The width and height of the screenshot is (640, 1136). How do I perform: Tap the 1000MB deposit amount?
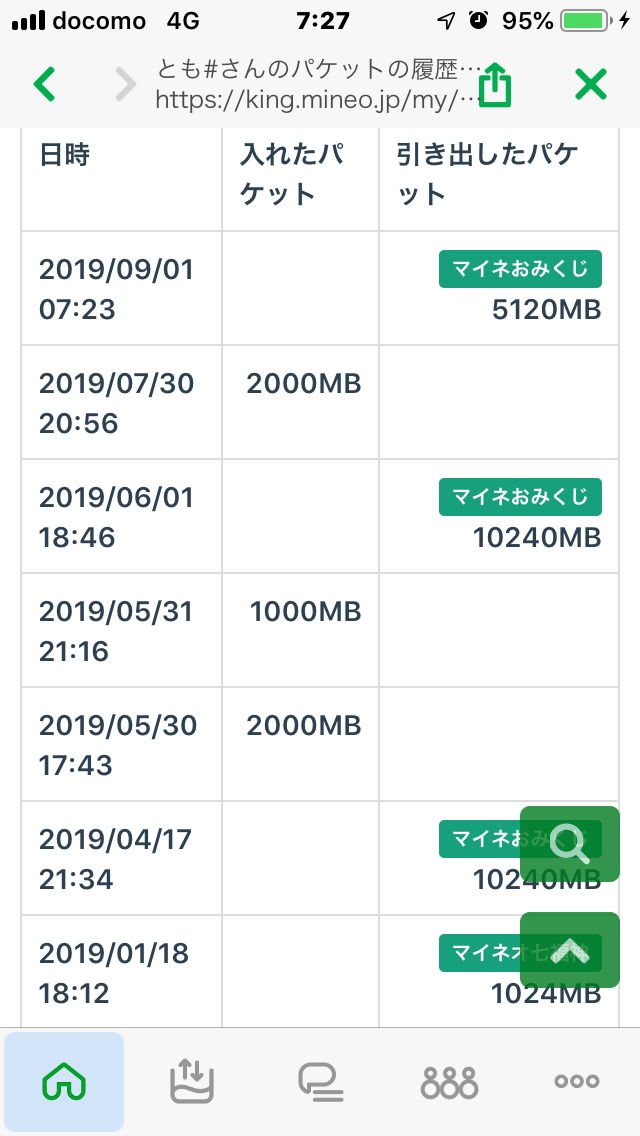click(x=305, y=611)
